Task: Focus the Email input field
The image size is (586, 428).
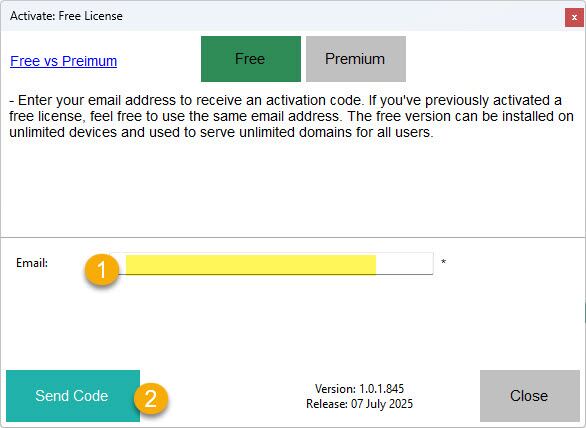Action: coord(272,264)
